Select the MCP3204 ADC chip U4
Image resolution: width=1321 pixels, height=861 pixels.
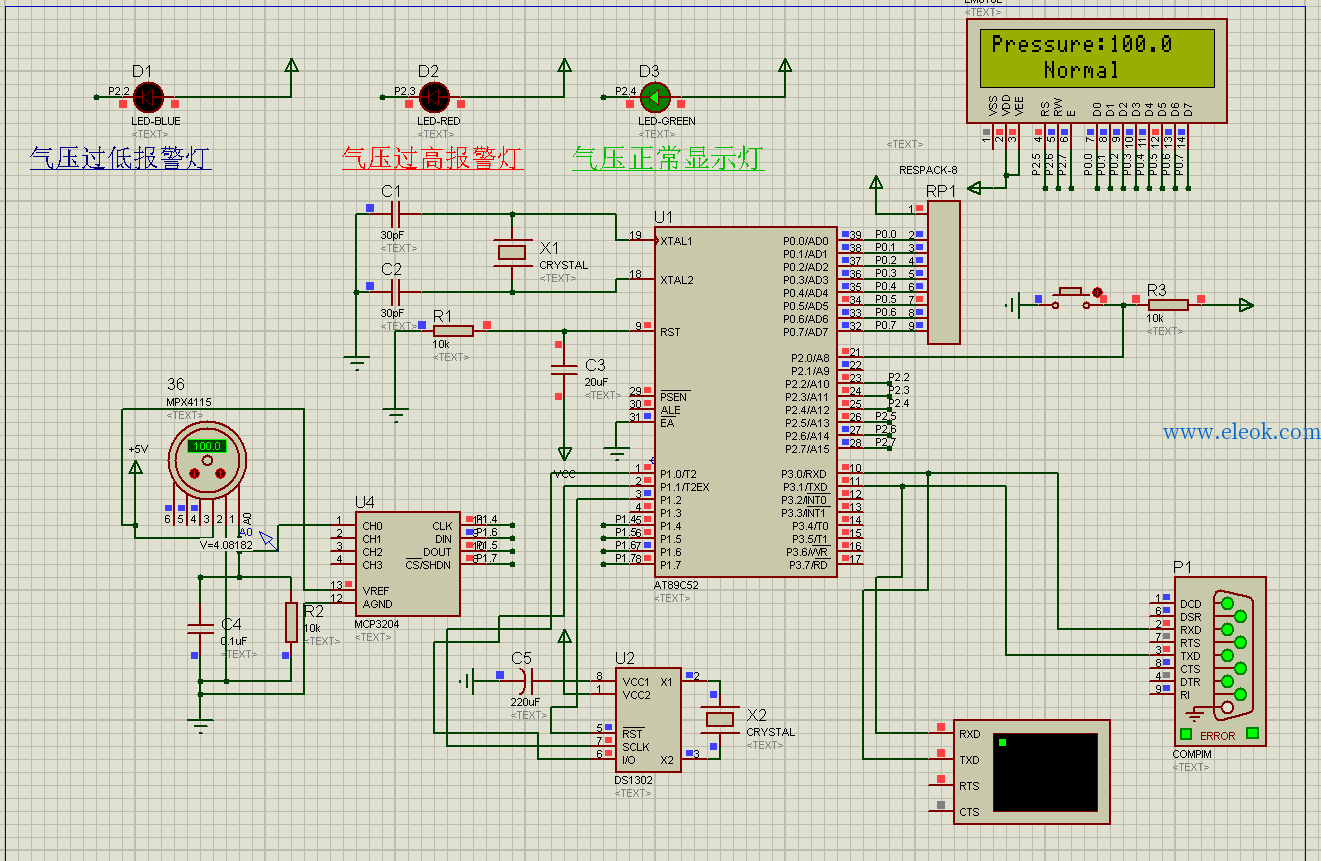(407, 564)
